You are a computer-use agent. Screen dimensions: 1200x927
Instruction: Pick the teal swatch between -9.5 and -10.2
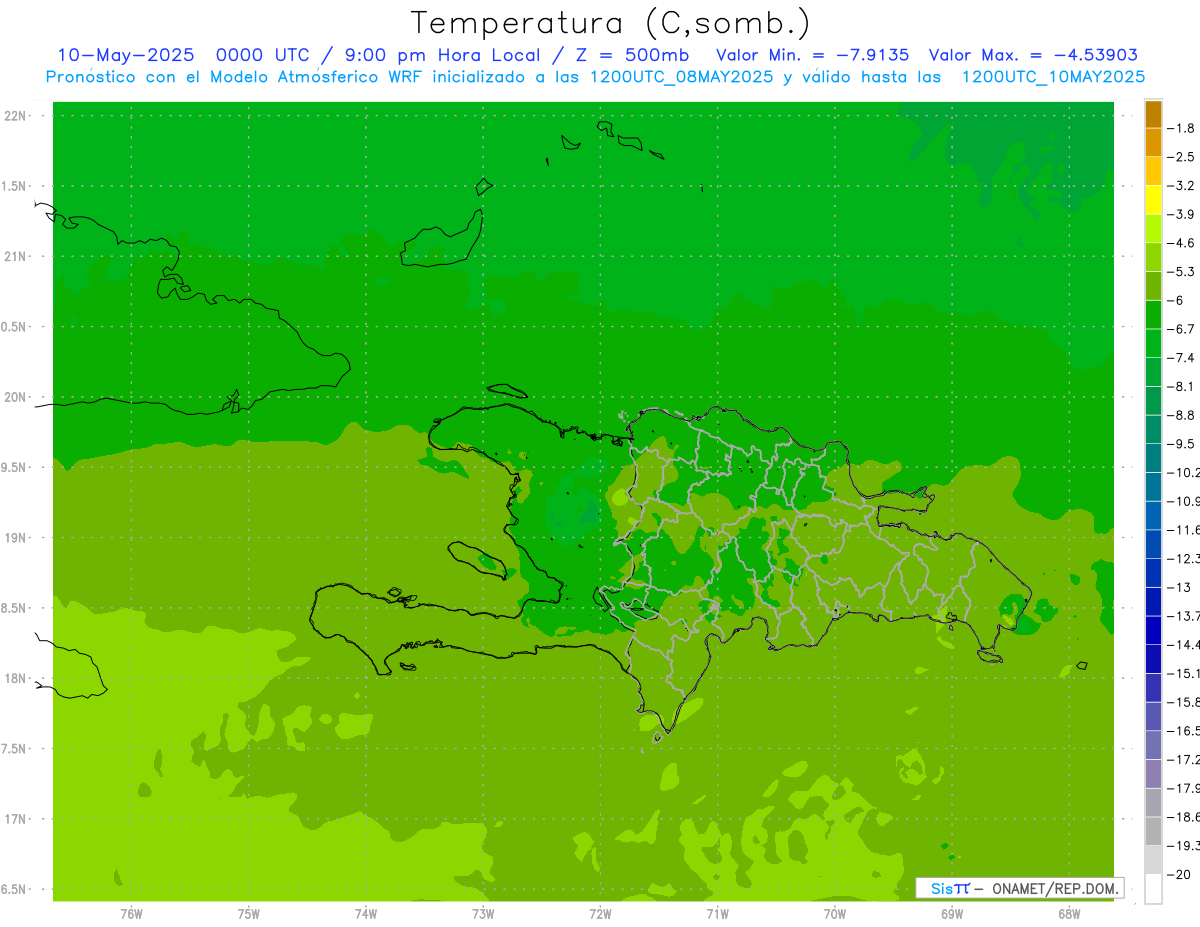[x=1153, y=458]
